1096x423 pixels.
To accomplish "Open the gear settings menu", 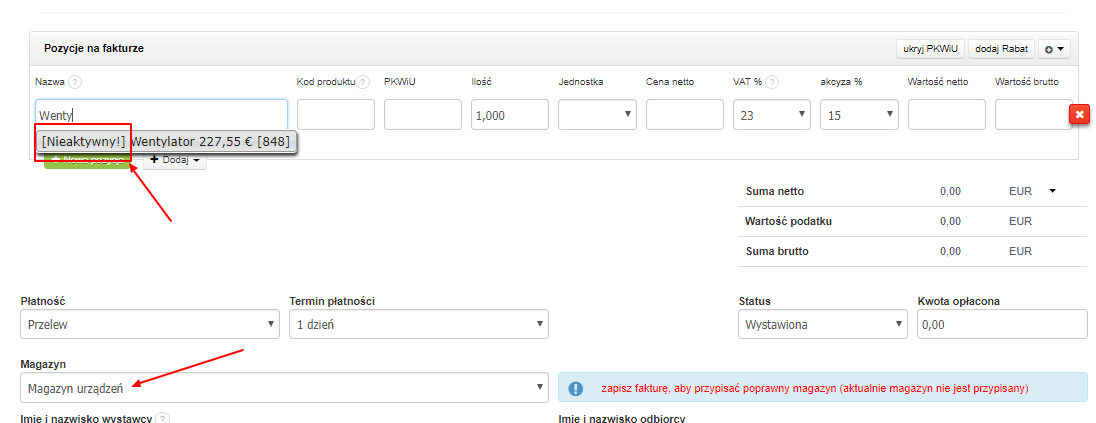I will click(1054, 48).
